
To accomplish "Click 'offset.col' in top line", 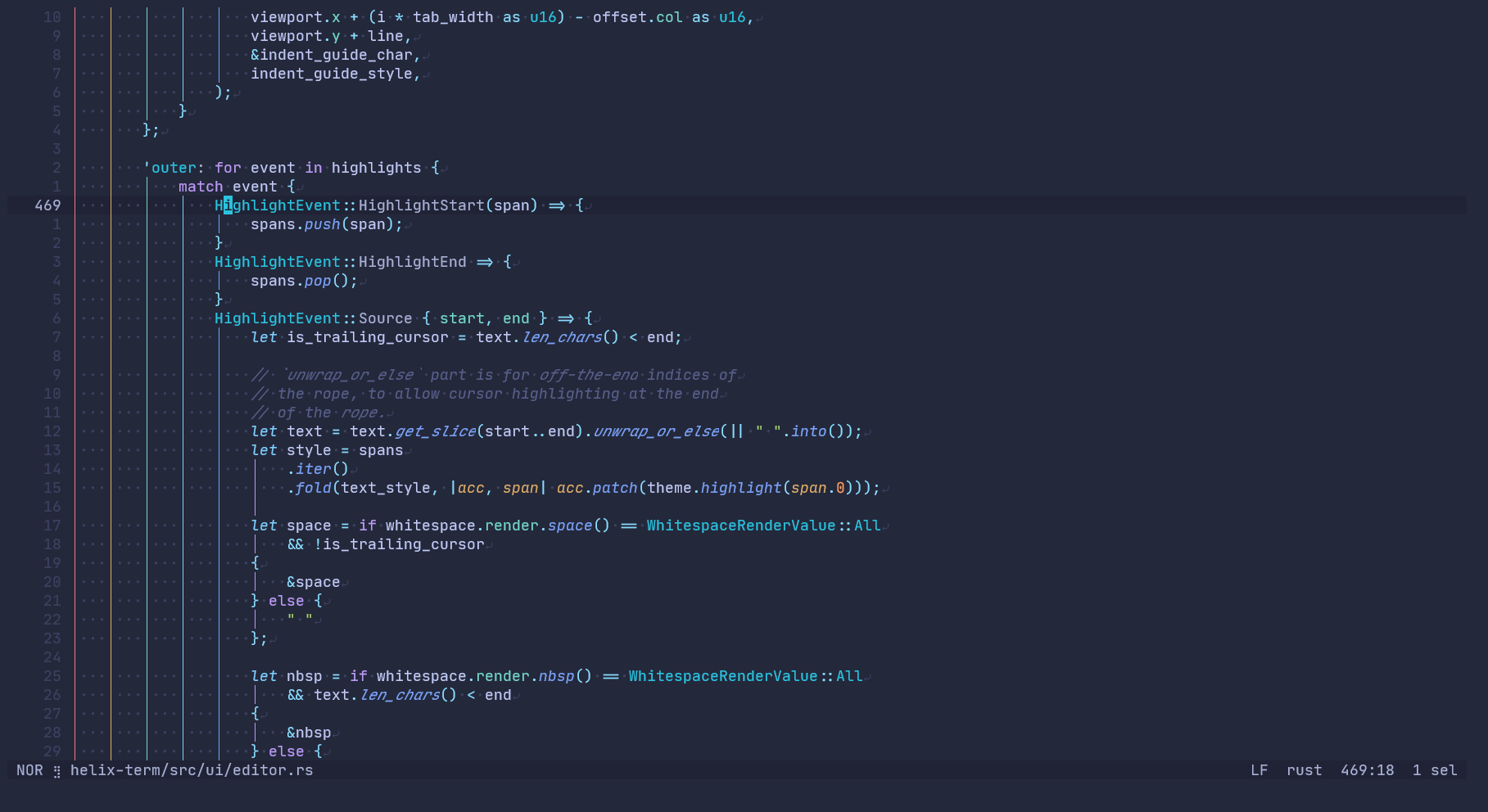I will tap(638, 17).
